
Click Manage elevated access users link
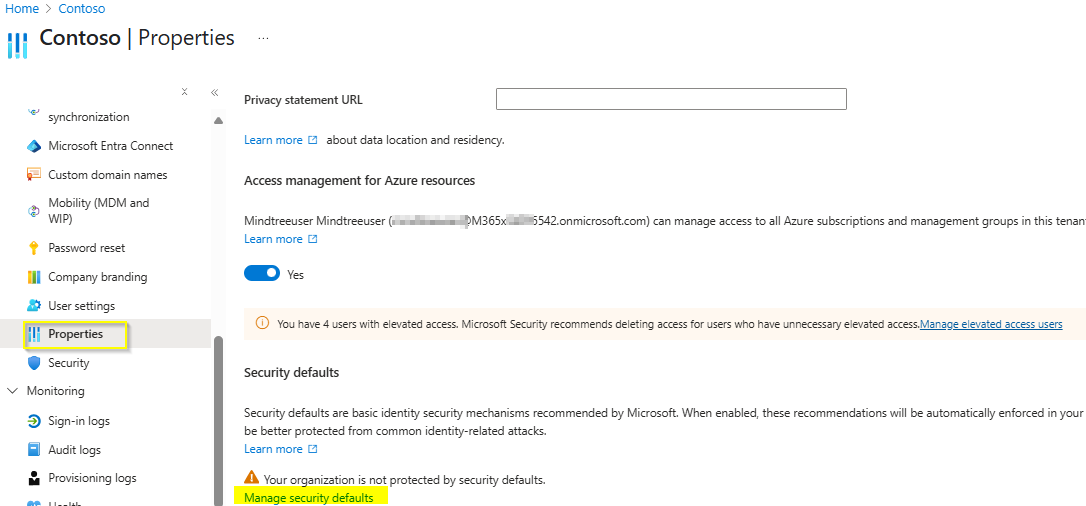click(991, 323)
